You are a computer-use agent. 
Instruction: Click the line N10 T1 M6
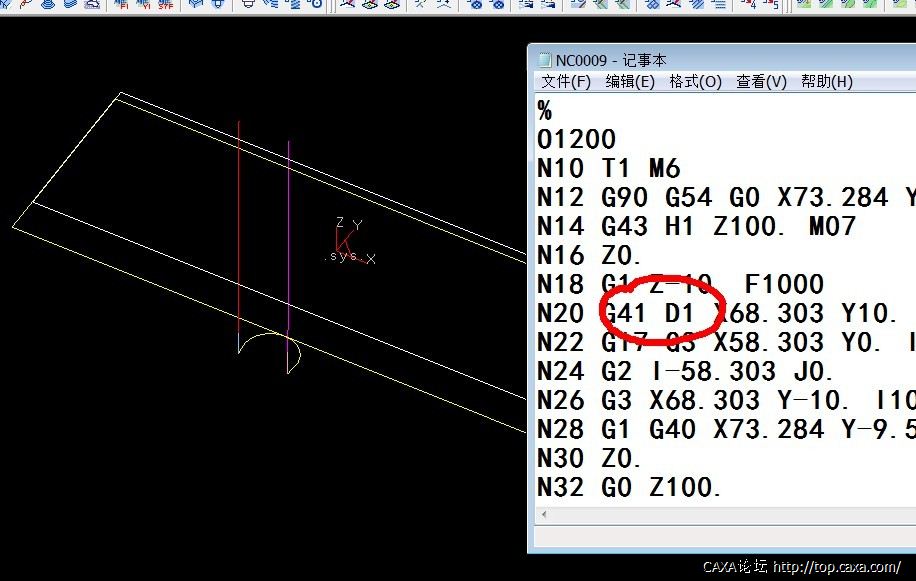pos(609,169)
